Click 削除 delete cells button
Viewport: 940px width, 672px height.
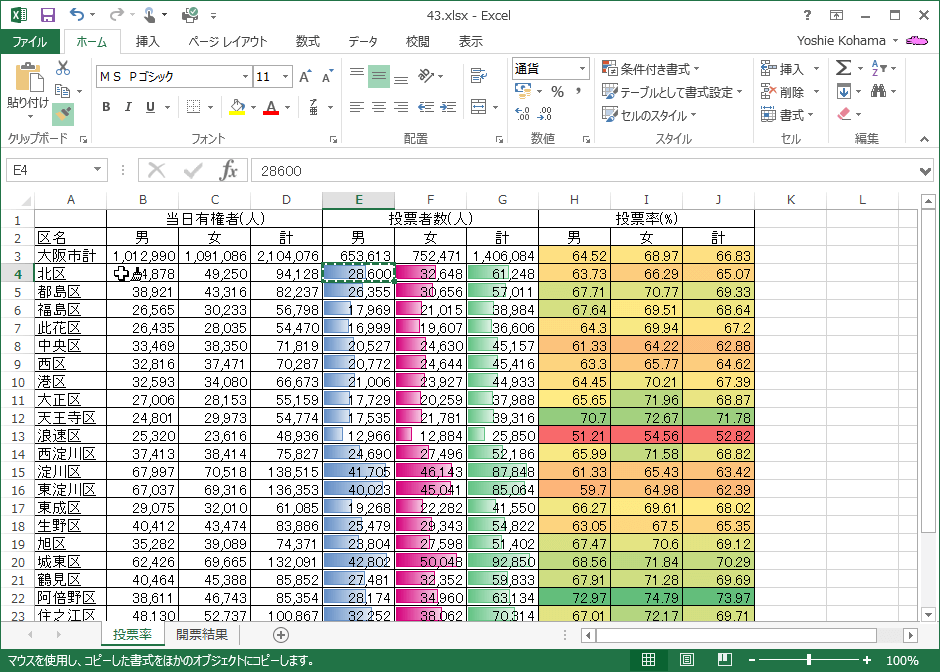pos(782,92)
